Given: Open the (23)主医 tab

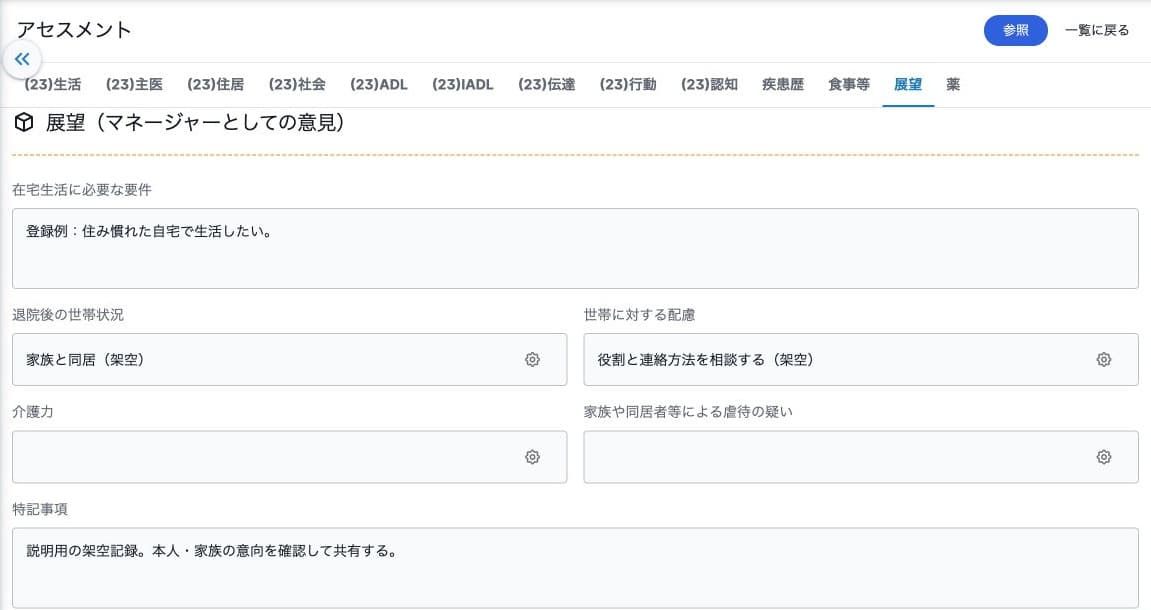Looking at the screenshot, I should 134,84.
